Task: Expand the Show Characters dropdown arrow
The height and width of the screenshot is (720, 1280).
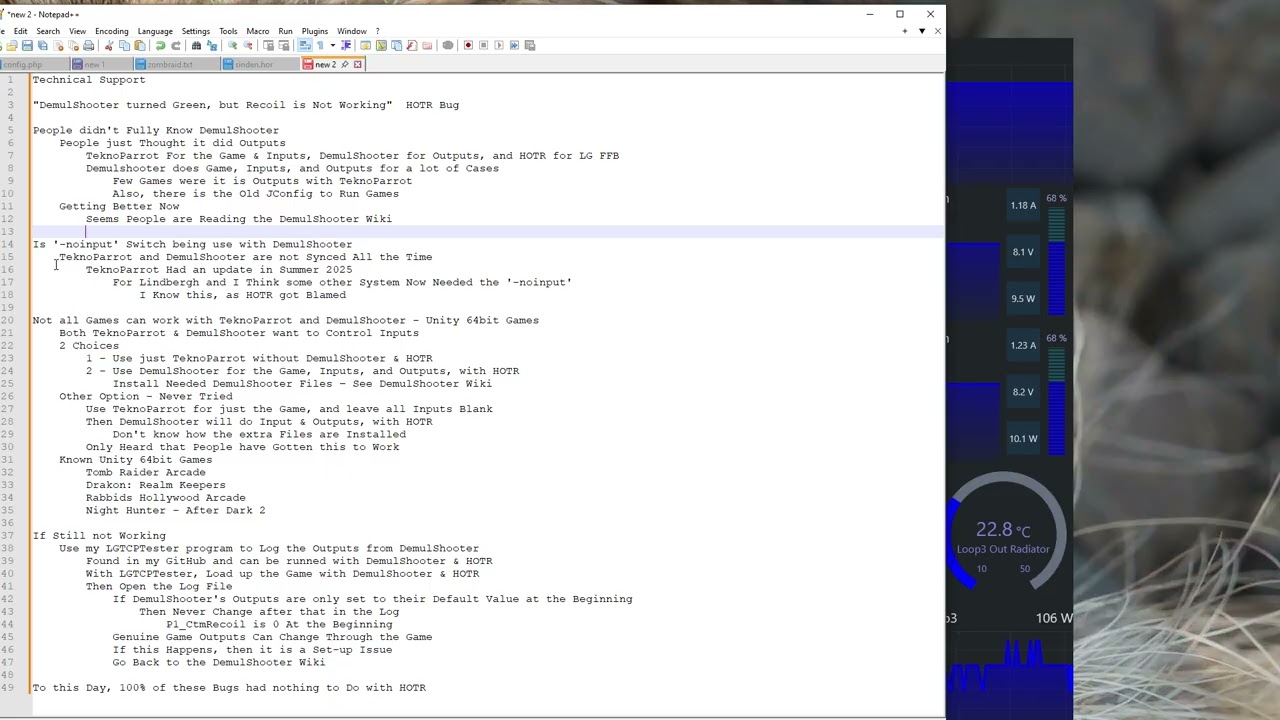Action: point(332,45)
